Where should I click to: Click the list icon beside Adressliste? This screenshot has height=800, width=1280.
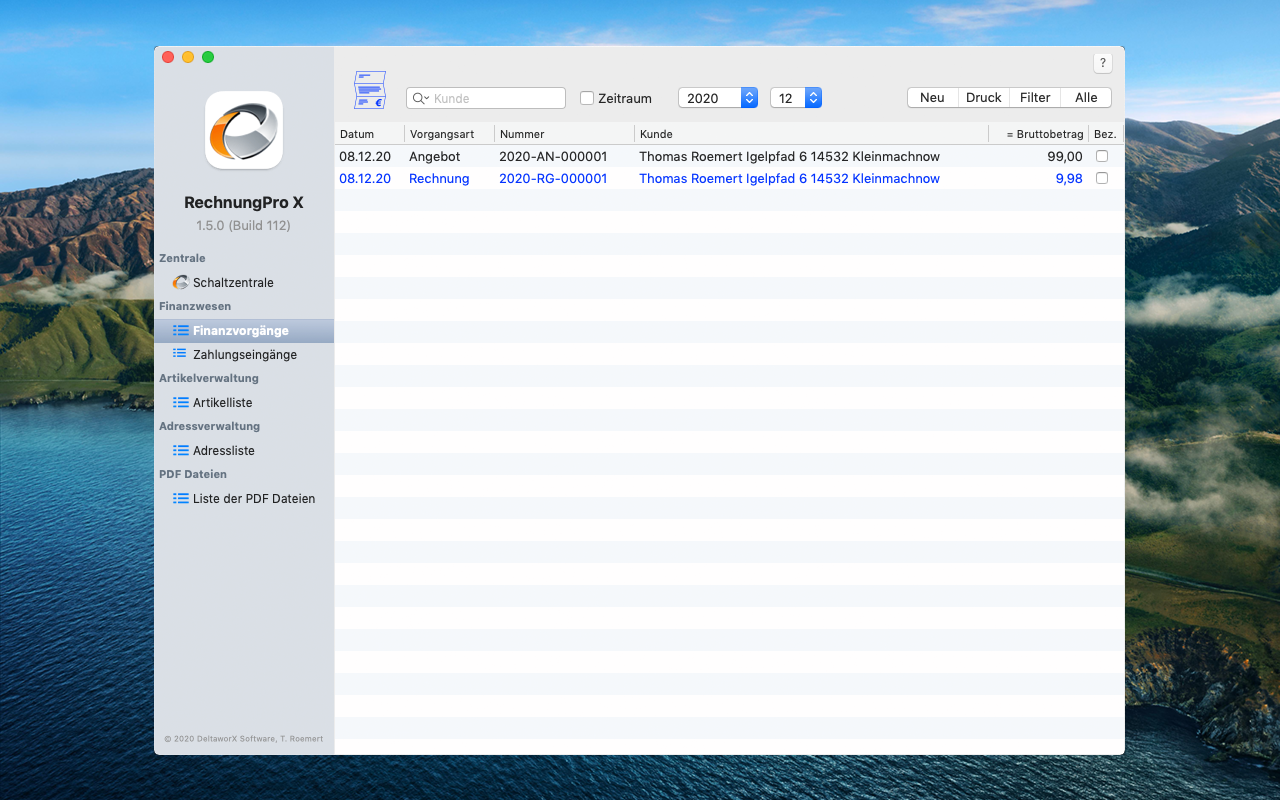tap(180, 450)
